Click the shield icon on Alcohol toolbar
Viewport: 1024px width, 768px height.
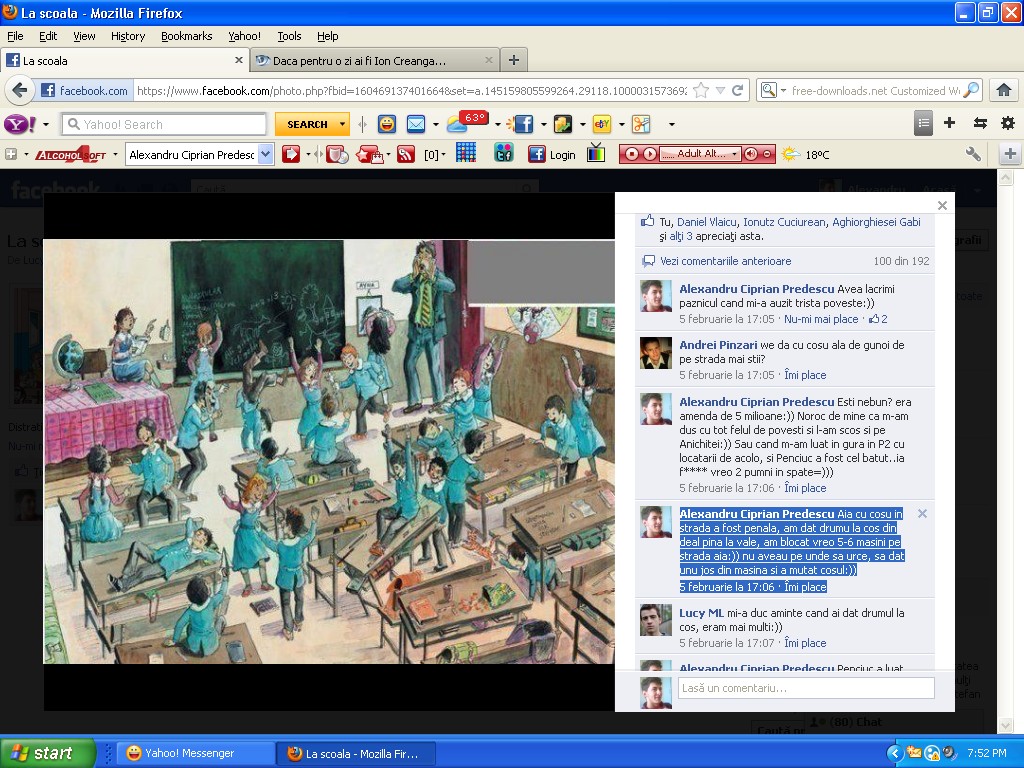[336, 155]
